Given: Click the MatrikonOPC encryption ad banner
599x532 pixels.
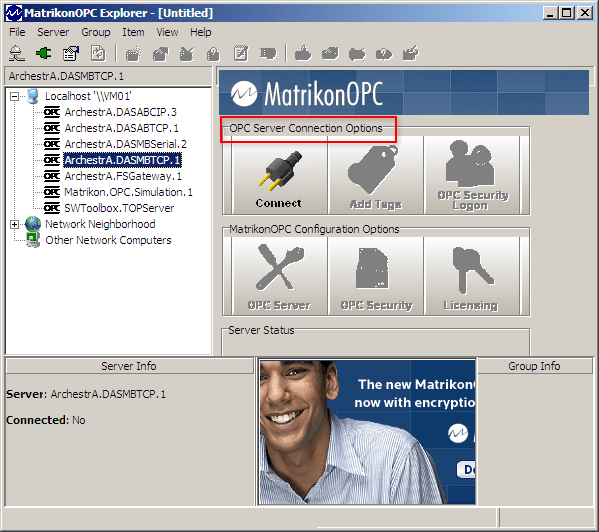Looking at the screenshot, I should coord(367,432).
